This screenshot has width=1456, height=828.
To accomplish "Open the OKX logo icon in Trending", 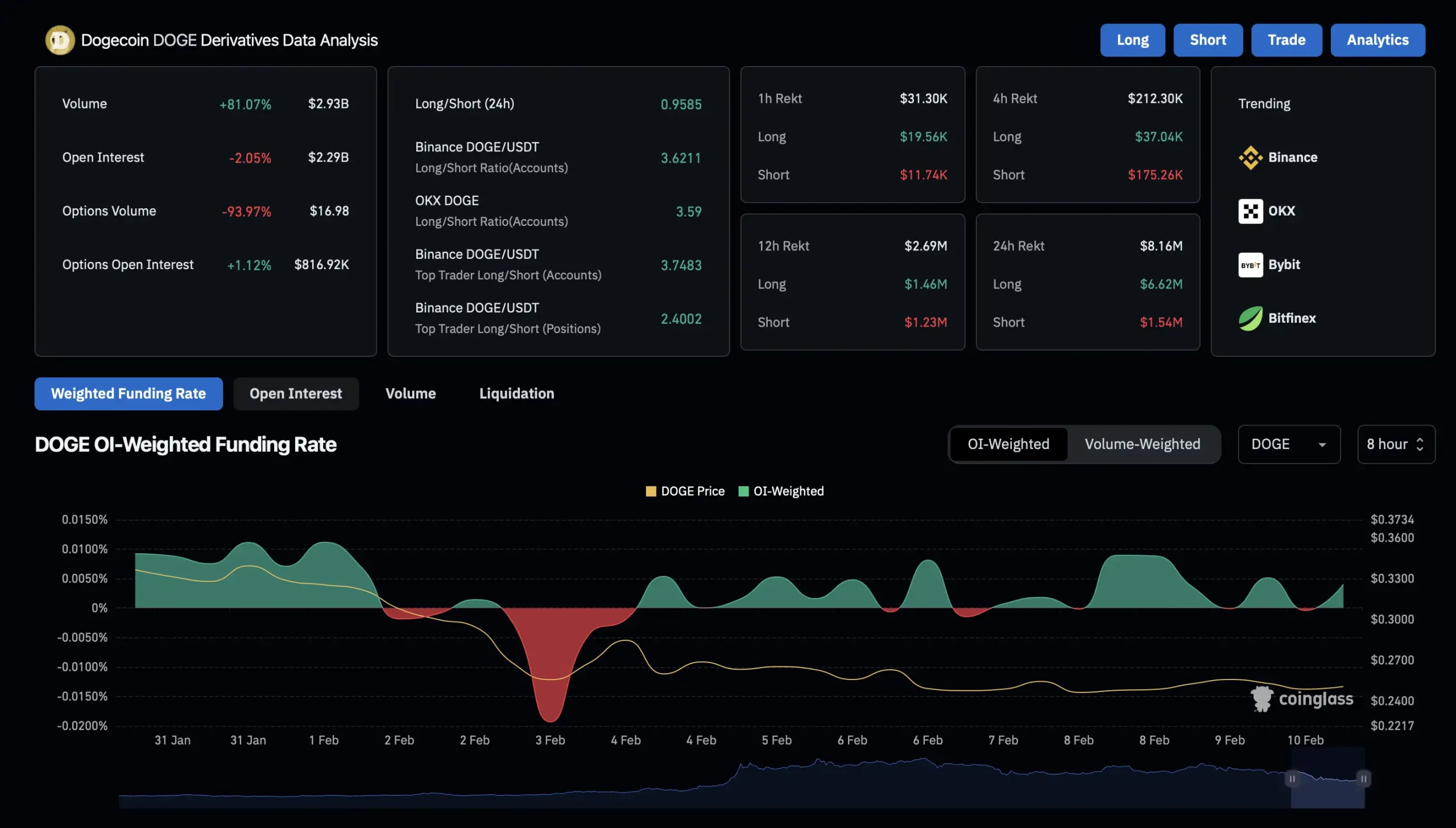I will (1250, 211).
